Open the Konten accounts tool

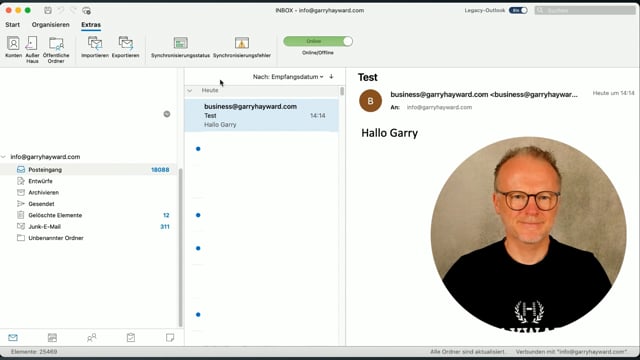click(x=13, y=47)
